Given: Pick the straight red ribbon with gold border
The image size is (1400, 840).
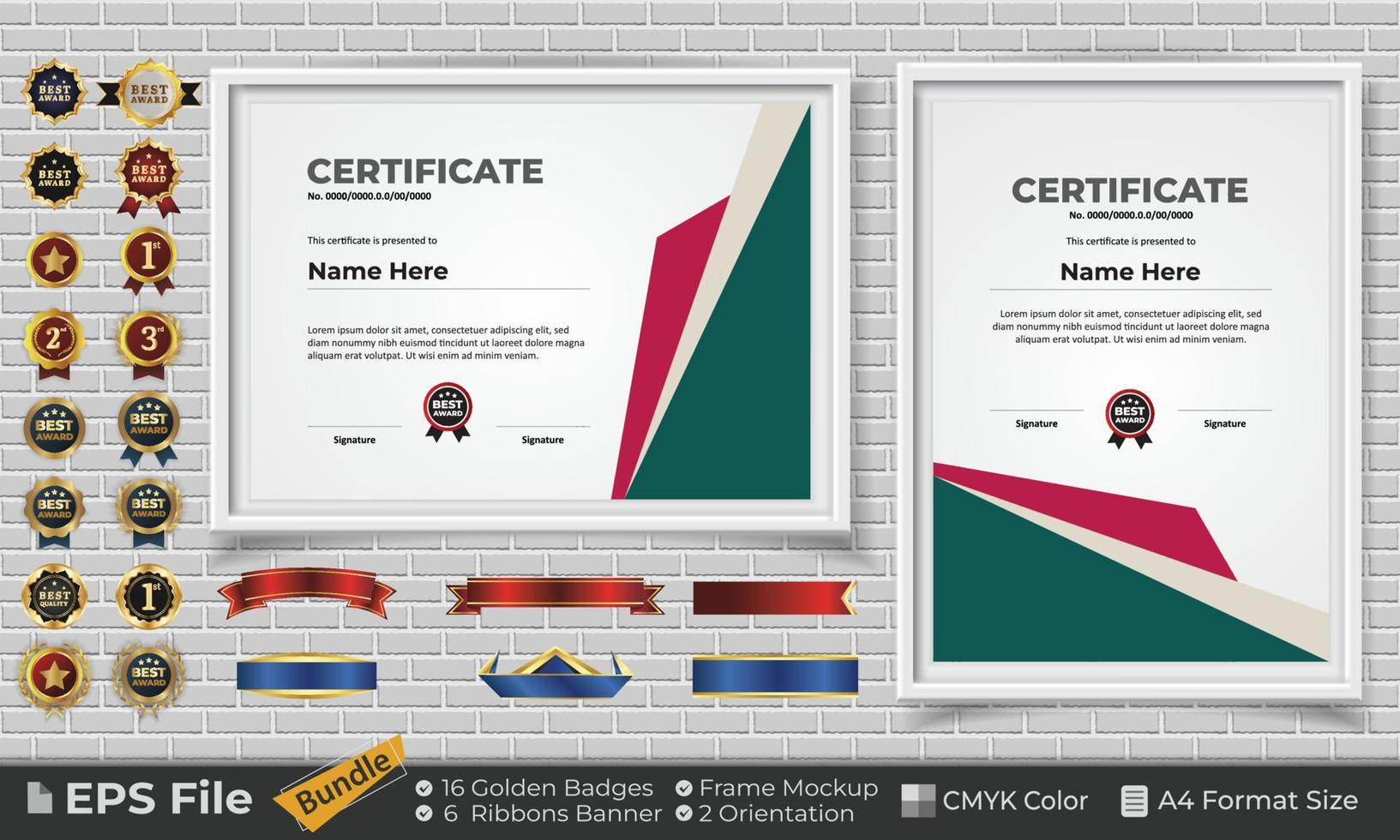Looking at the screenshot, I should point(556,597).
